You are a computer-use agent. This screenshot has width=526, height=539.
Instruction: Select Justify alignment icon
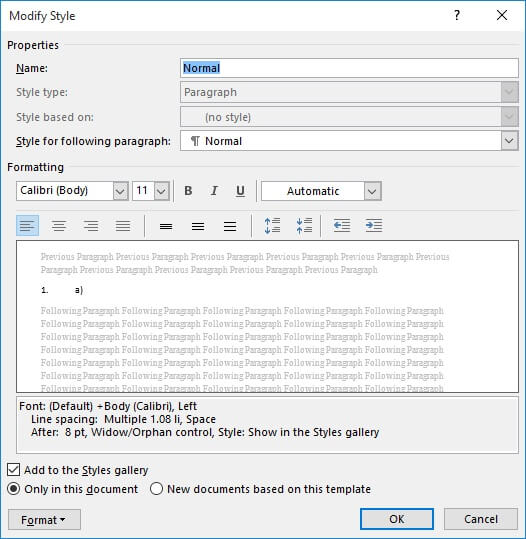(x=123, y=226)
